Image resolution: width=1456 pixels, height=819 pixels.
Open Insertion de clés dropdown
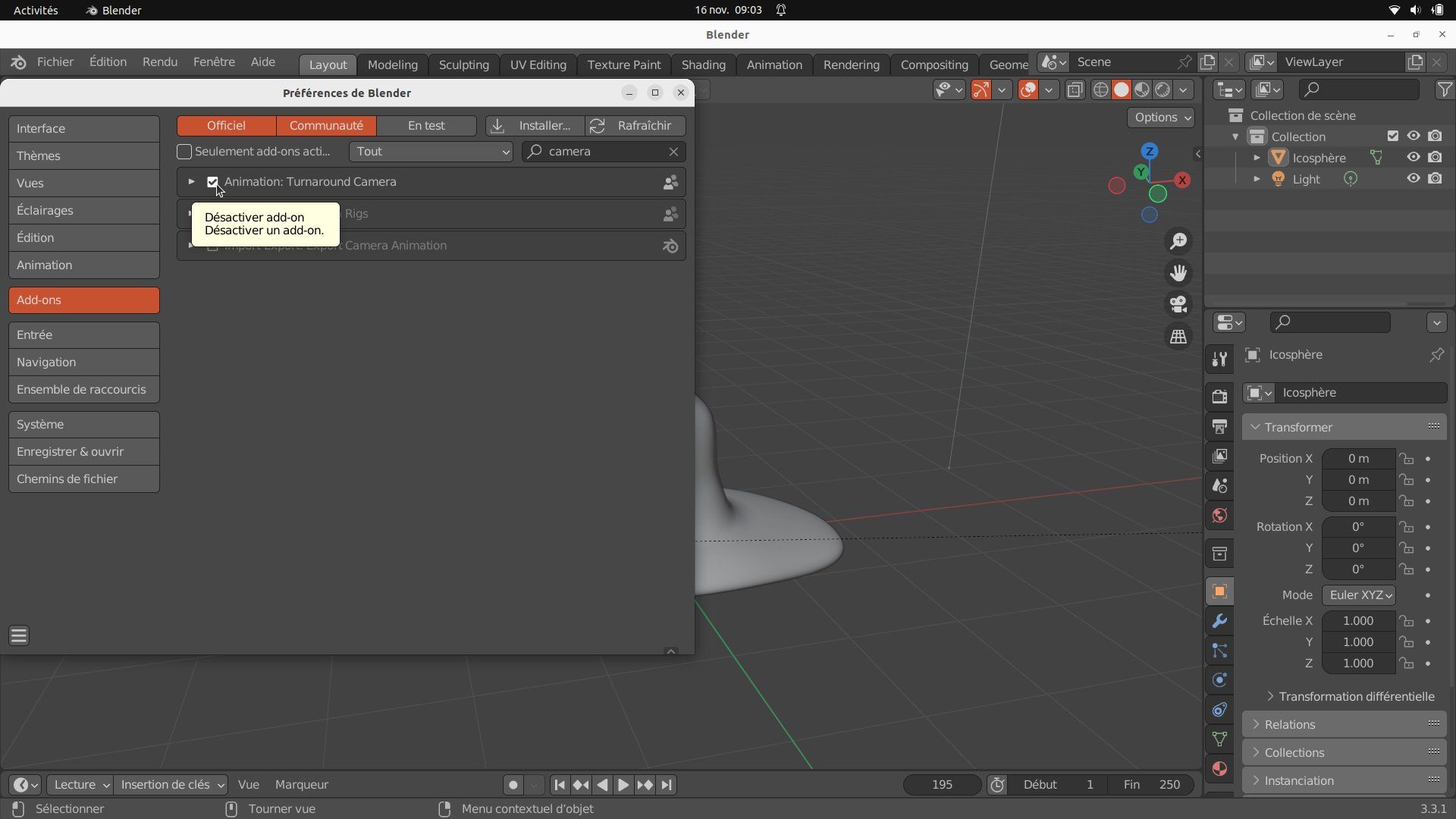(171, 785)
